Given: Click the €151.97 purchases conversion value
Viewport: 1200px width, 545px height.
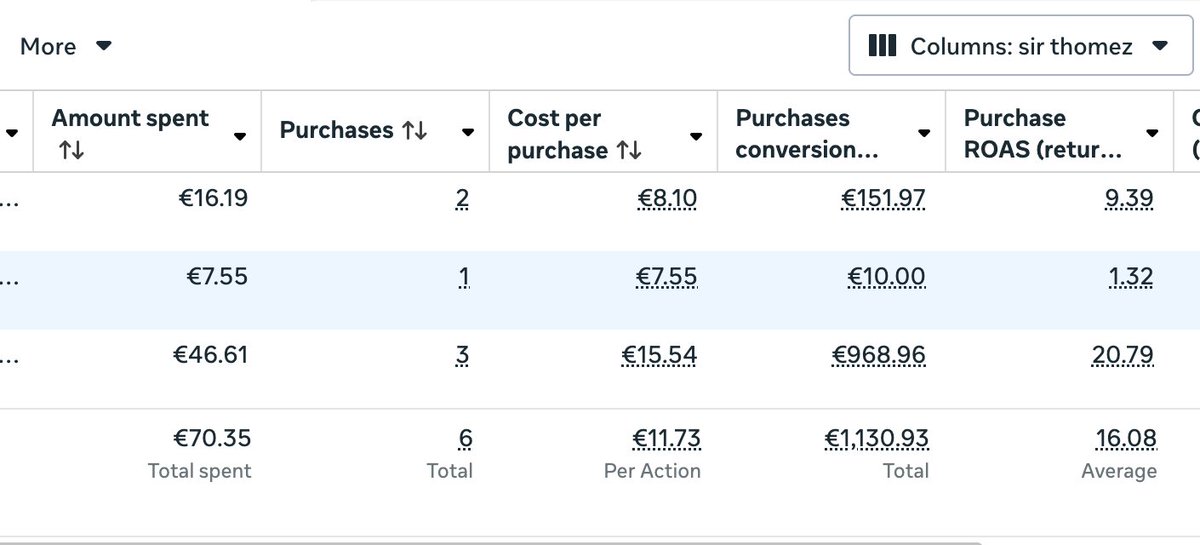Looking at the screenshot, I should [x=883, y=199].
